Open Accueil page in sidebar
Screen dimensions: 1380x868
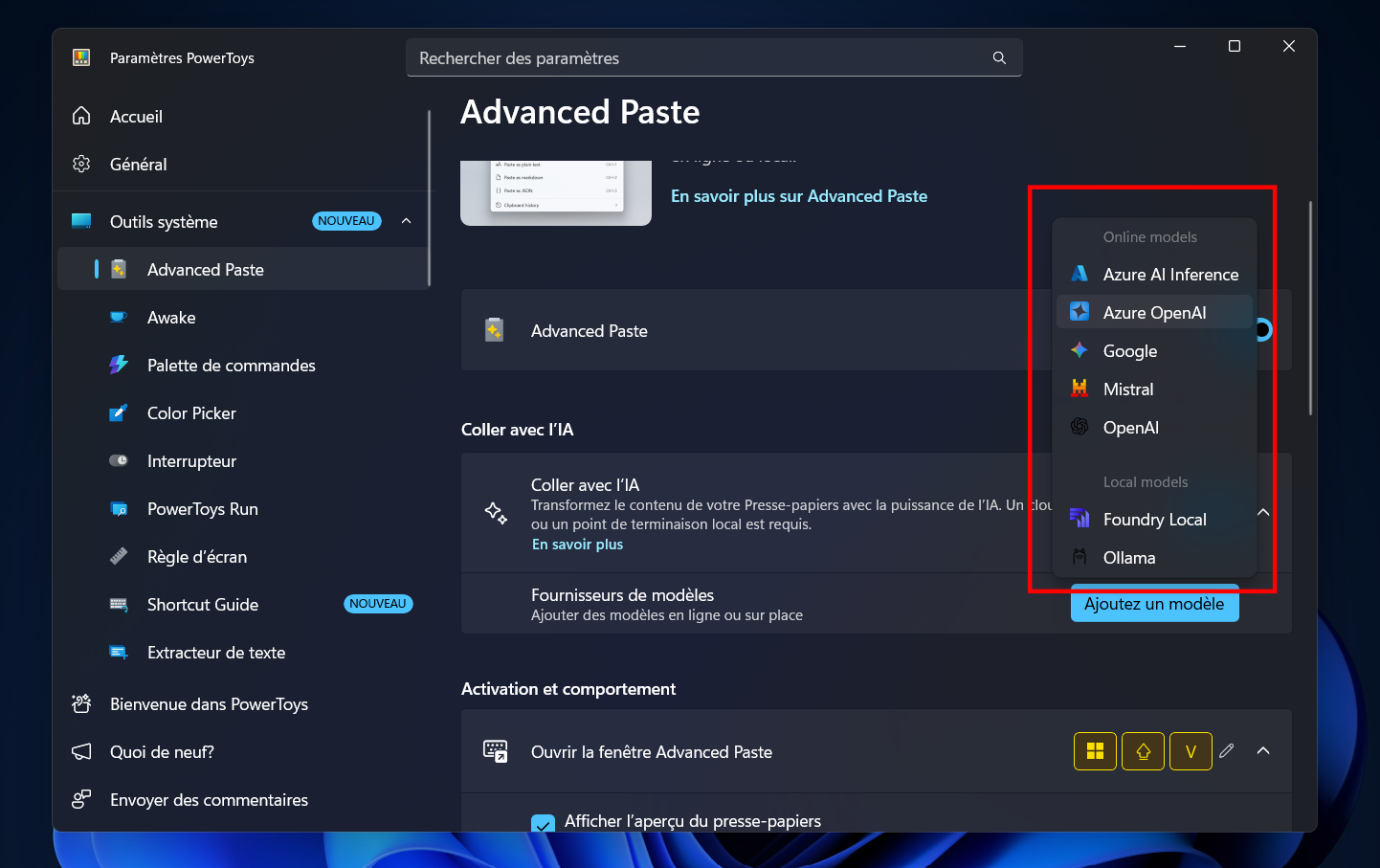point(241,116)
